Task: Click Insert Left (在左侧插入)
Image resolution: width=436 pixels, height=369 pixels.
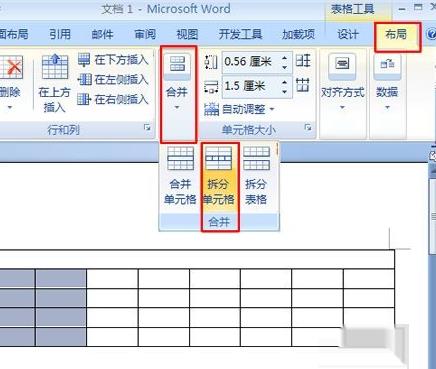Action: [x=112, y=80]
